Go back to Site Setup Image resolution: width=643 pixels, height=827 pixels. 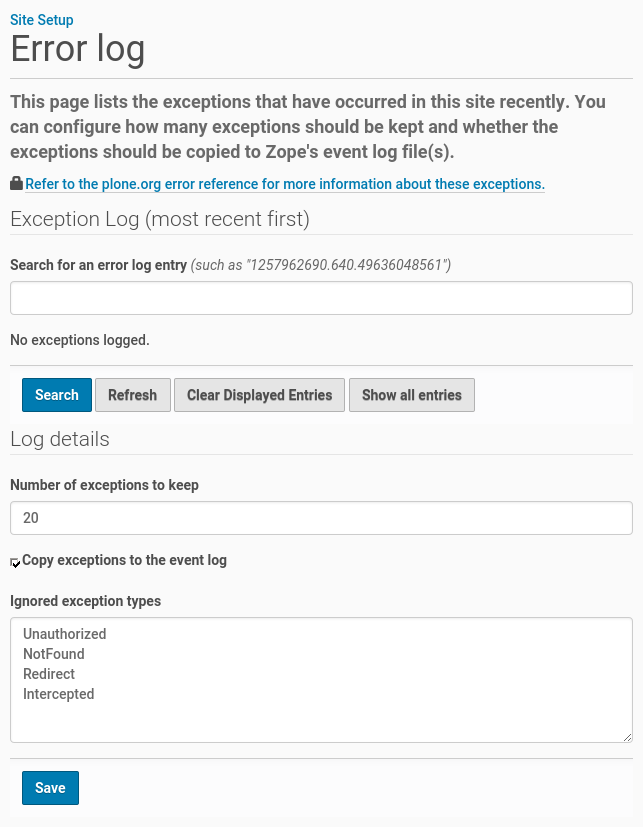(41, 20)
